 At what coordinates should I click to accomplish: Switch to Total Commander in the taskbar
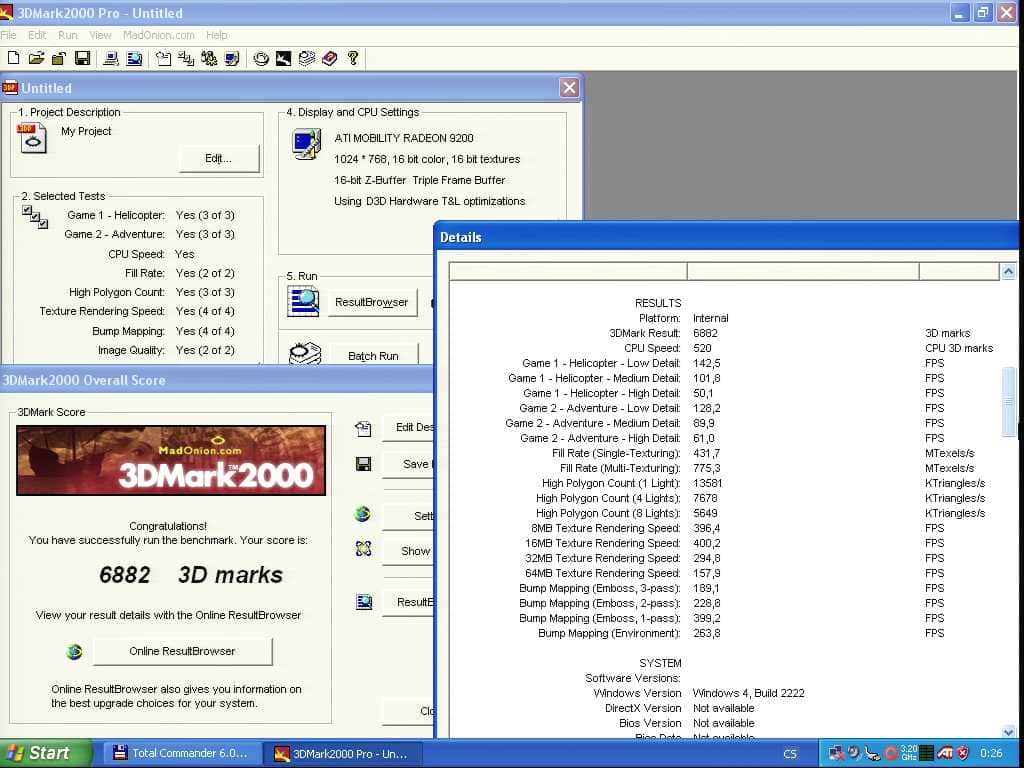181,753
